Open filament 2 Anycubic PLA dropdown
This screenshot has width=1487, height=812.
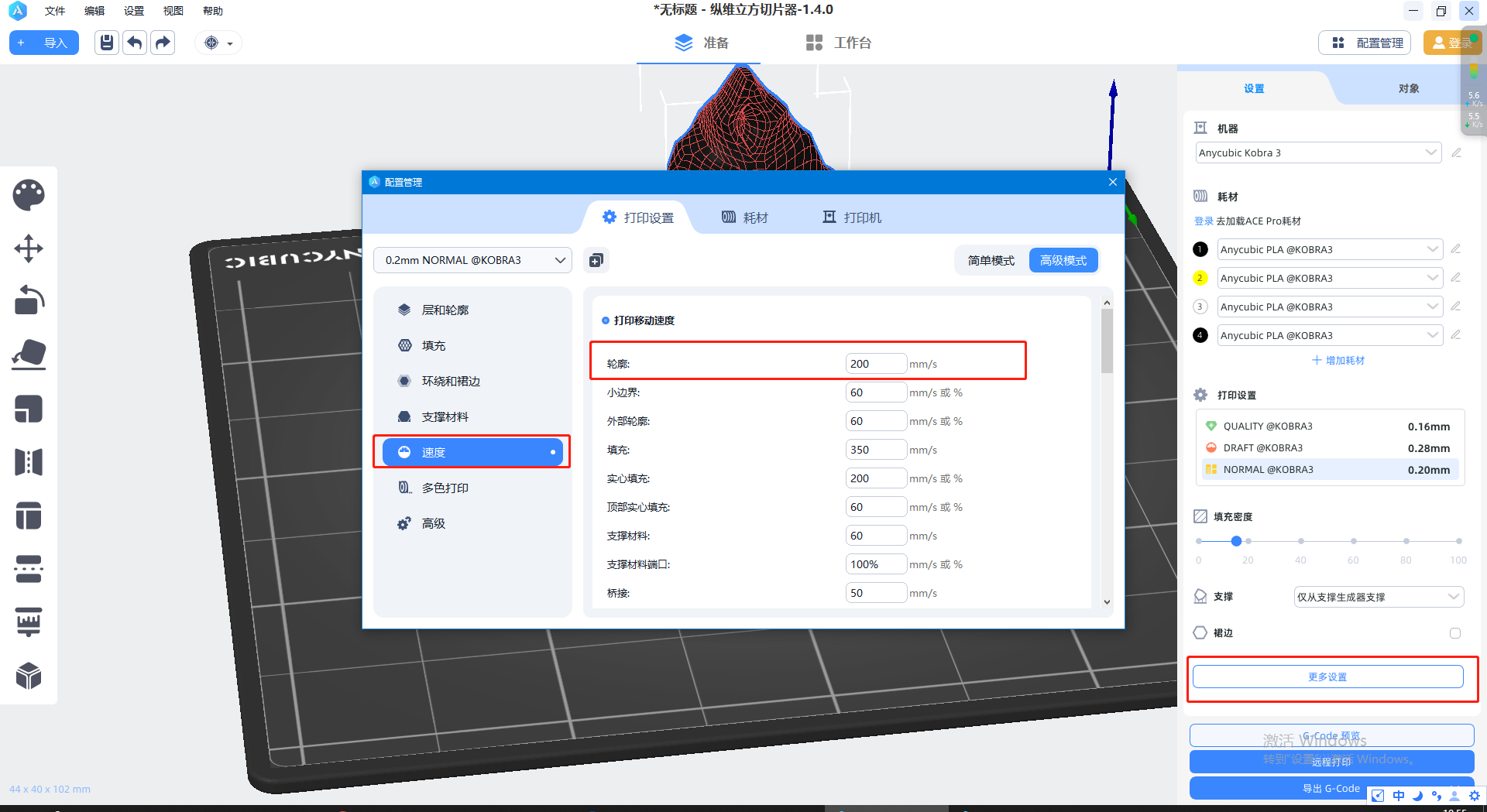(x=1330, y=278)
